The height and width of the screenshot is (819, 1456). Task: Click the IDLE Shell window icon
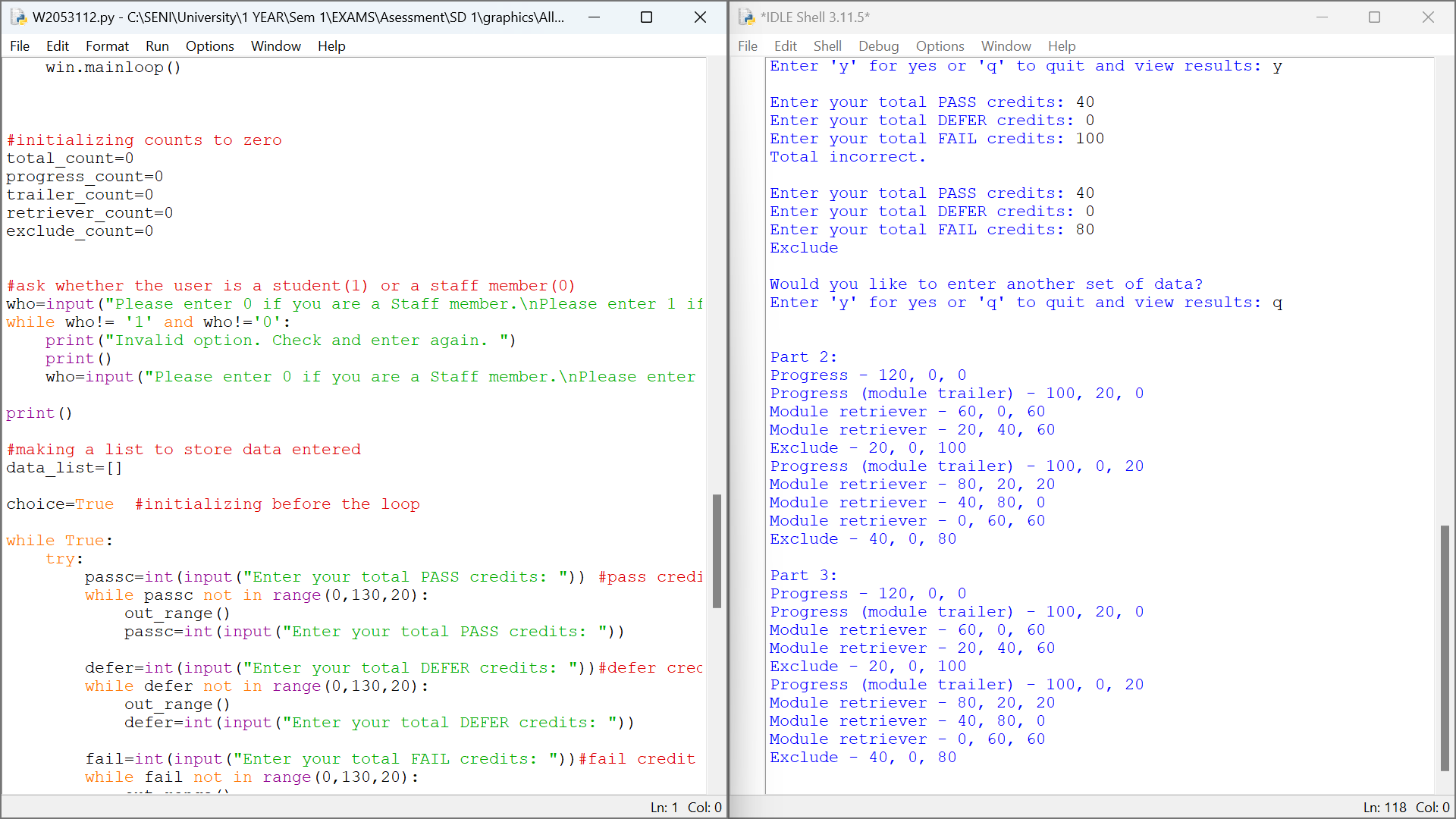point(746,17)
